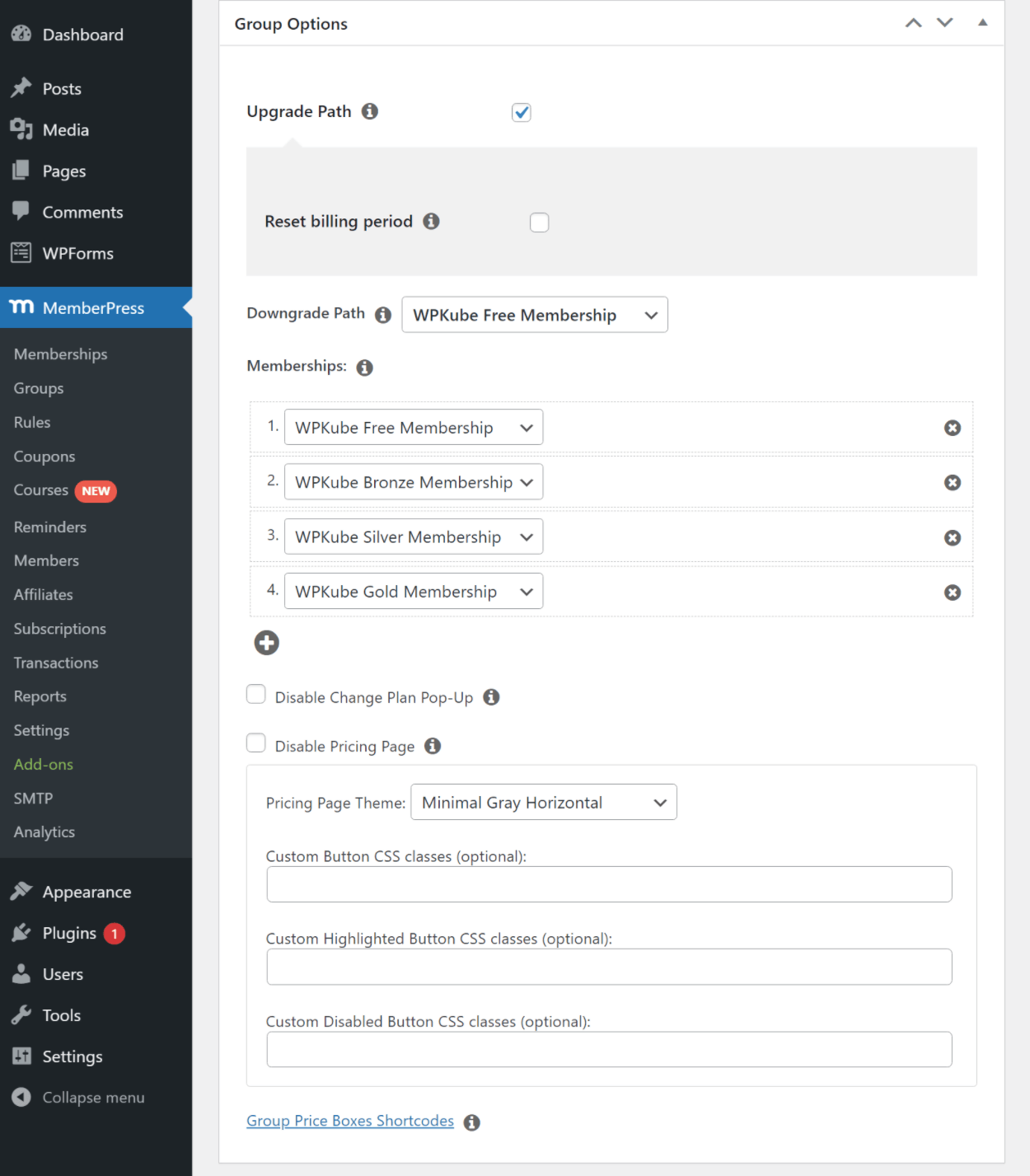This screenshot has height=1176, width=1030.
Task: Open MemberPress Settings submenu item
Action: (x=41, y=730)
